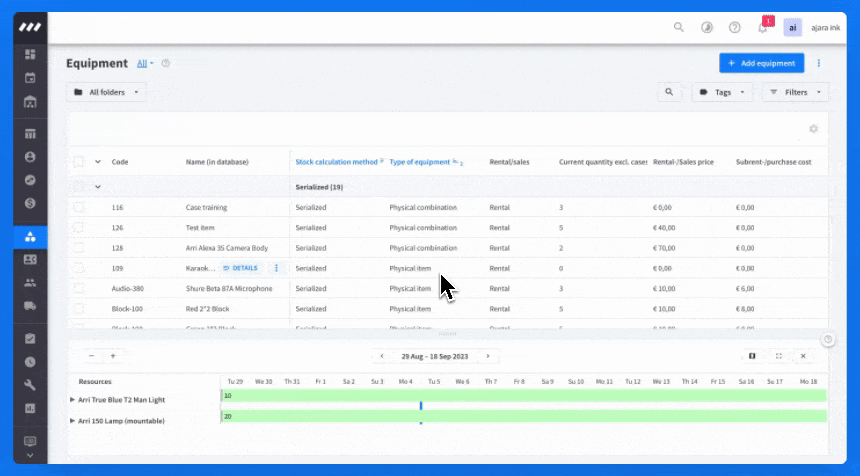This screenshot has height=476, width=860.
Task: Open DETAILS for the Karaok... item
Action: pos(240,268)
